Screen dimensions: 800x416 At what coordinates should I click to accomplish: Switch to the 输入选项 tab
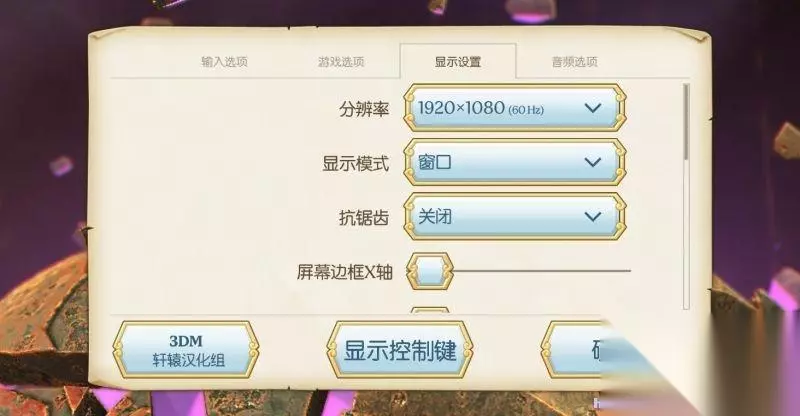click(x=224, y=62)
